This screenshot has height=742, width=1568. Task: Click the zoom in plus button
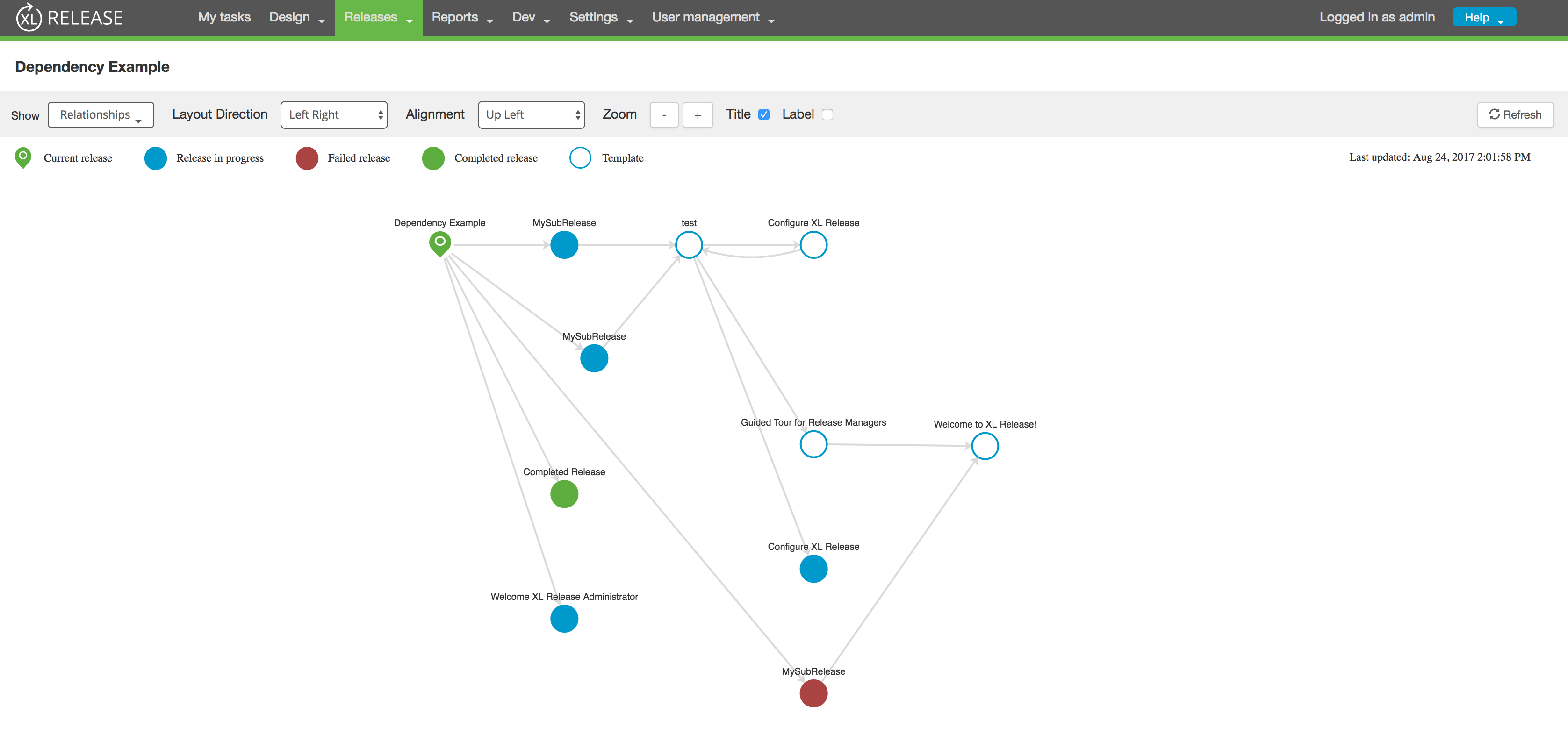coord(698,115)
